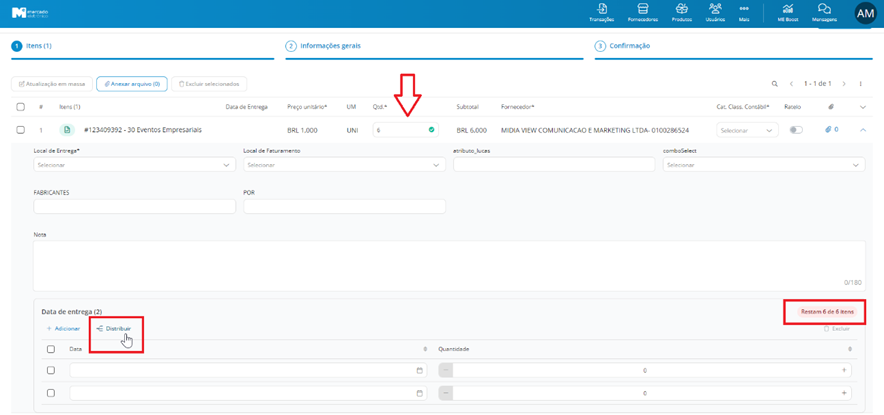Click the POR input field
Image resolution: width=884 pixels, height=415 pixels.
tap(344, 206)
